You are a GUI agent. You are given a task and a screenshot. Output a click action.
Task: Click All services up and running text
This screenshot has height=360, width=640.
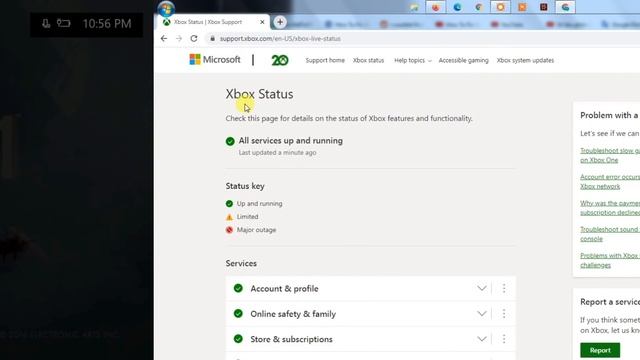pos(291,140)
